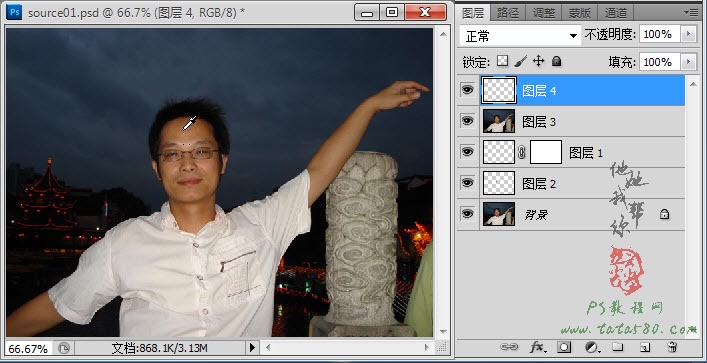Select 背景 layer thumbnail
This screenshot has height=363, width=707.
(499, 214)
